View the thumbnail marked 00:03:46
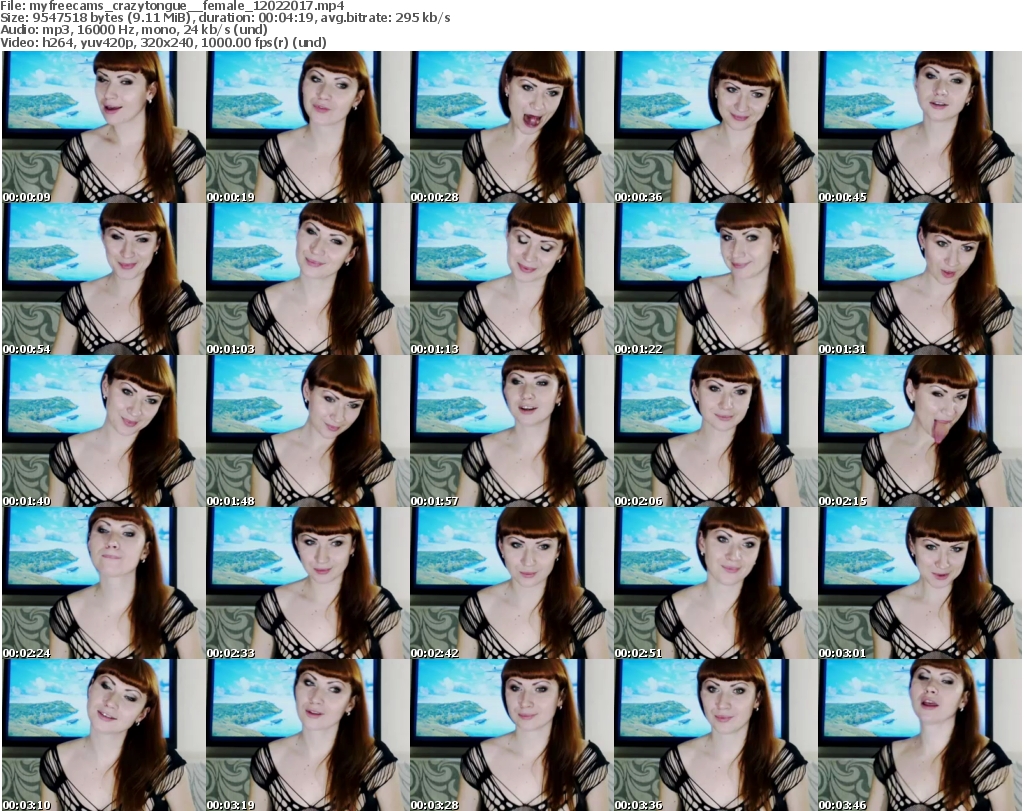Screen dimensions: 1024x811 pos(920,735)
